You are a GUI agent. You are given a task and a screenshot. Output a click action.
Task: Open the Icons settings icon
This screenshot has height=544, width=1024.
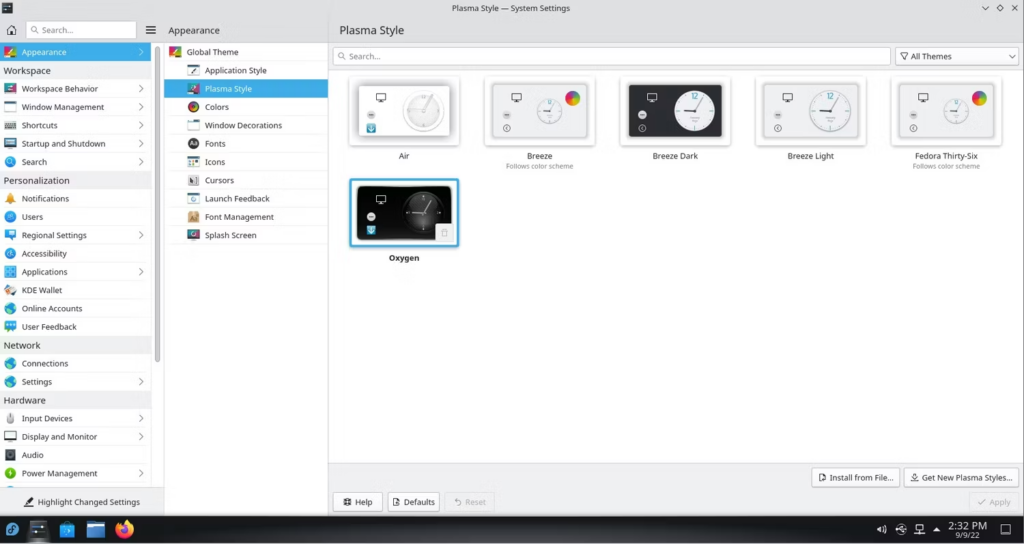[x=193, y=162]
